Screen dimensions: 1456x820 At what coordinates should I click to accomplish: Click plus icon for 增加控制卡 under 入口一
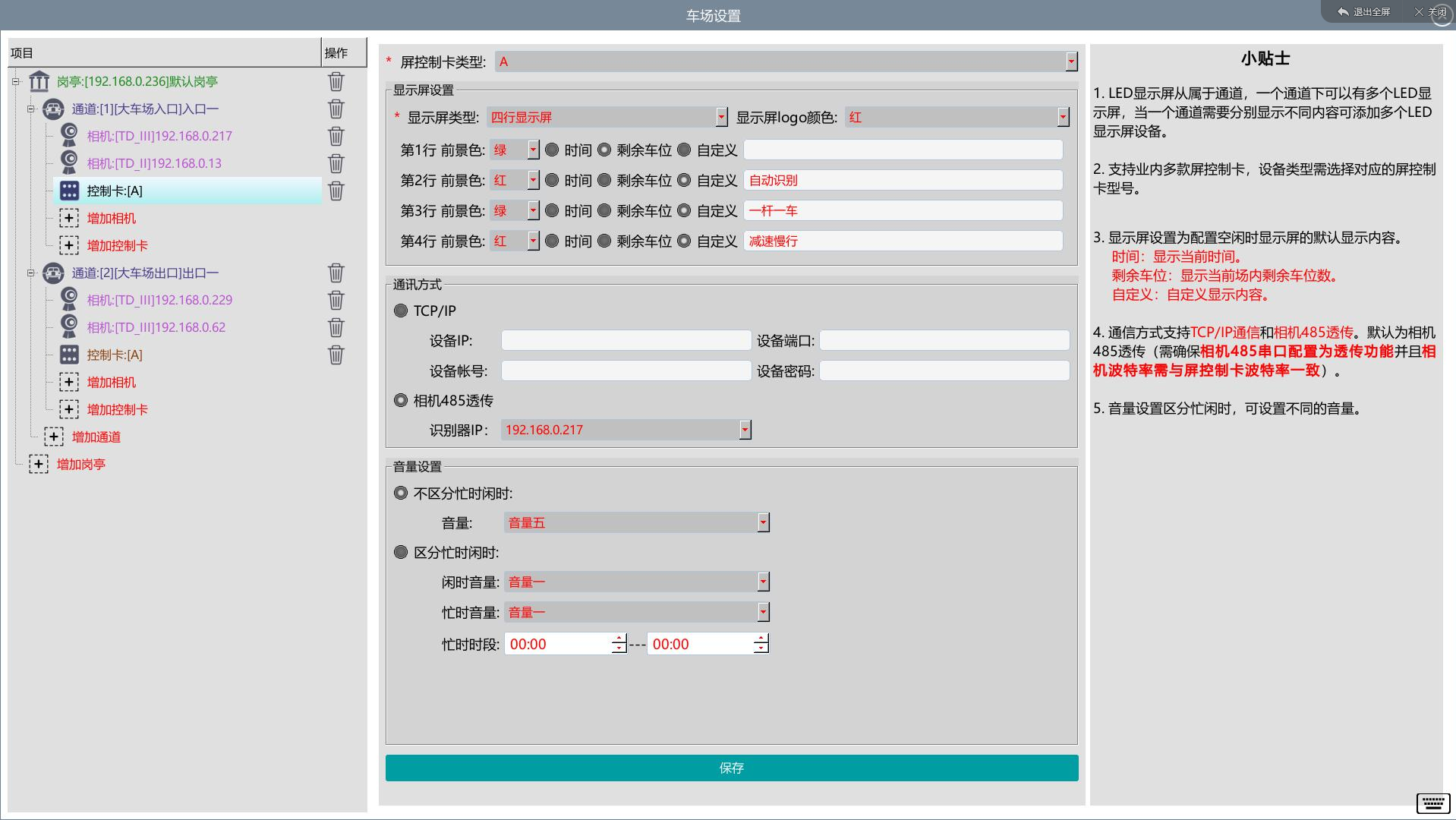pos(69,245)
